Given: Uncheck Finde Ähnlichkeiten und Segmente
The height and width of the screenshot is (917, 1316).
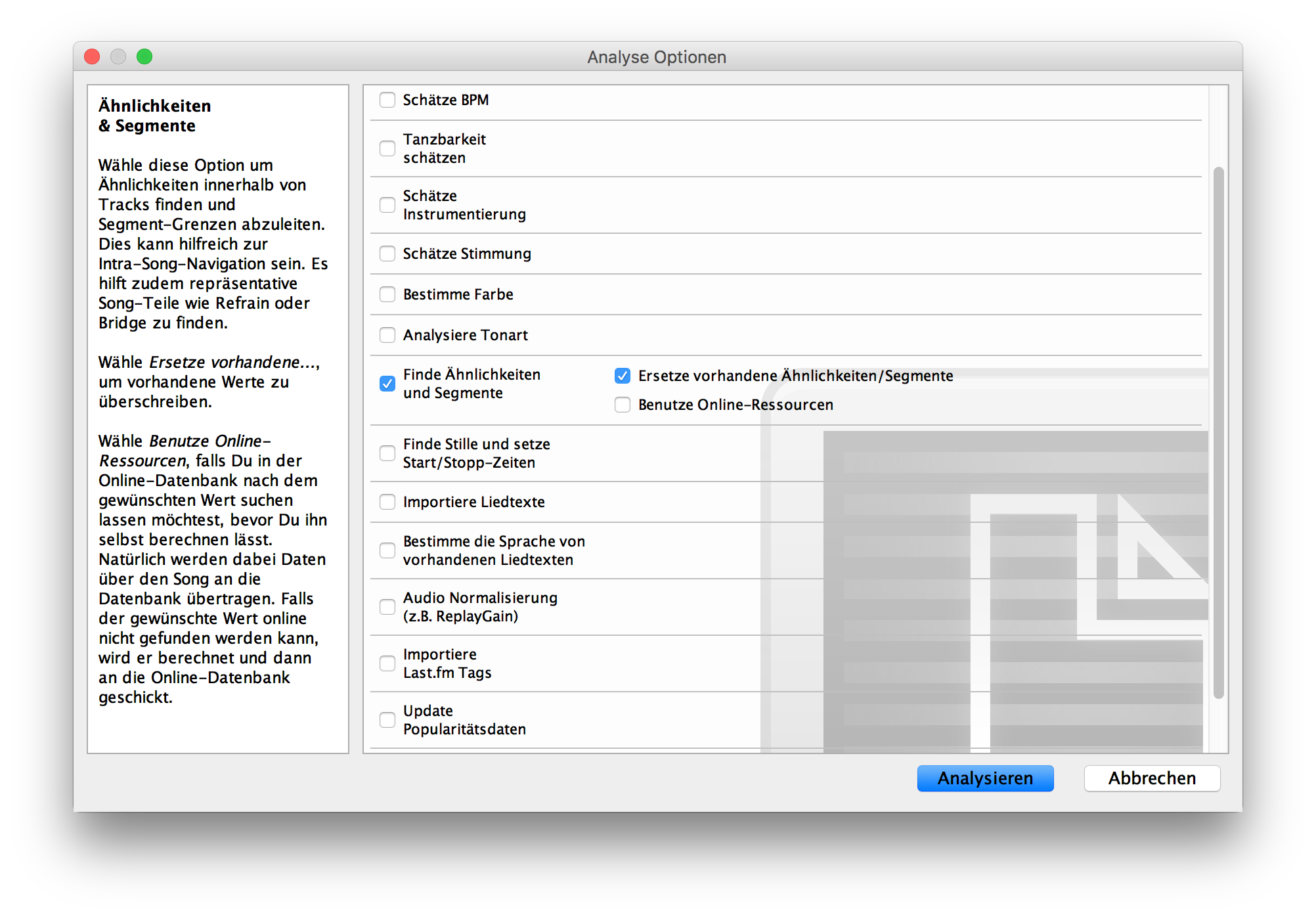Looking at the screenshot, I should point(387,384).
